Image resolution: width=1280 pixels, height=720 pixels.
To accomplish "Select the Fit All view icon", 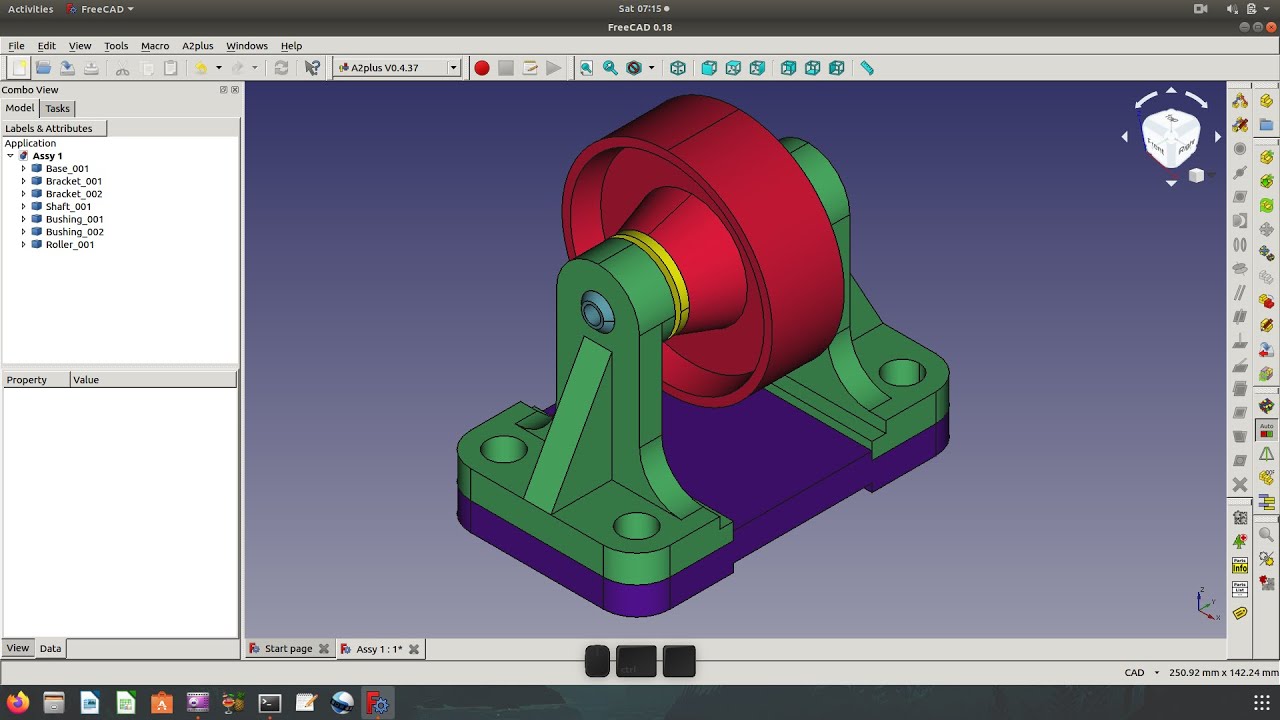I will 585,68.
